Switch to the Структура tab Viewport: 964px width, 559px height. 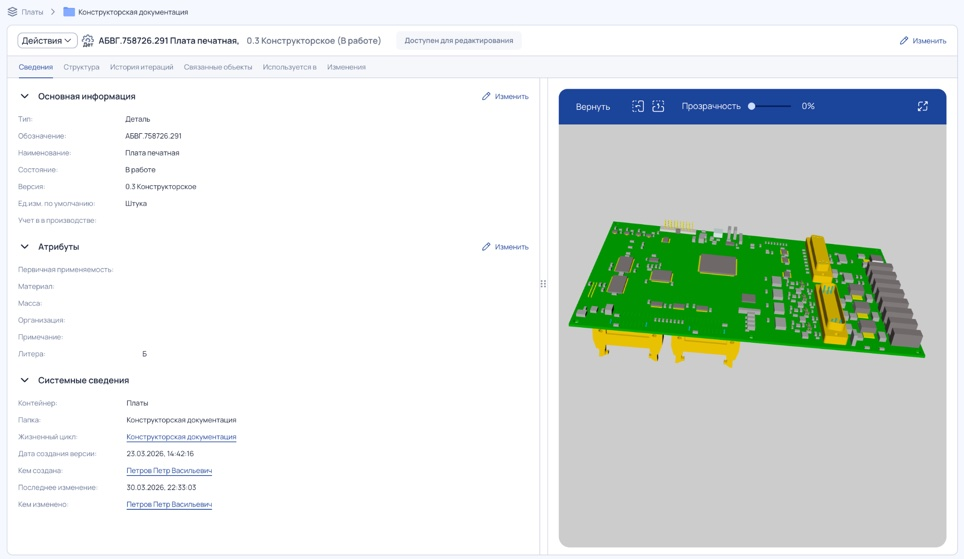tap(81, 67)
